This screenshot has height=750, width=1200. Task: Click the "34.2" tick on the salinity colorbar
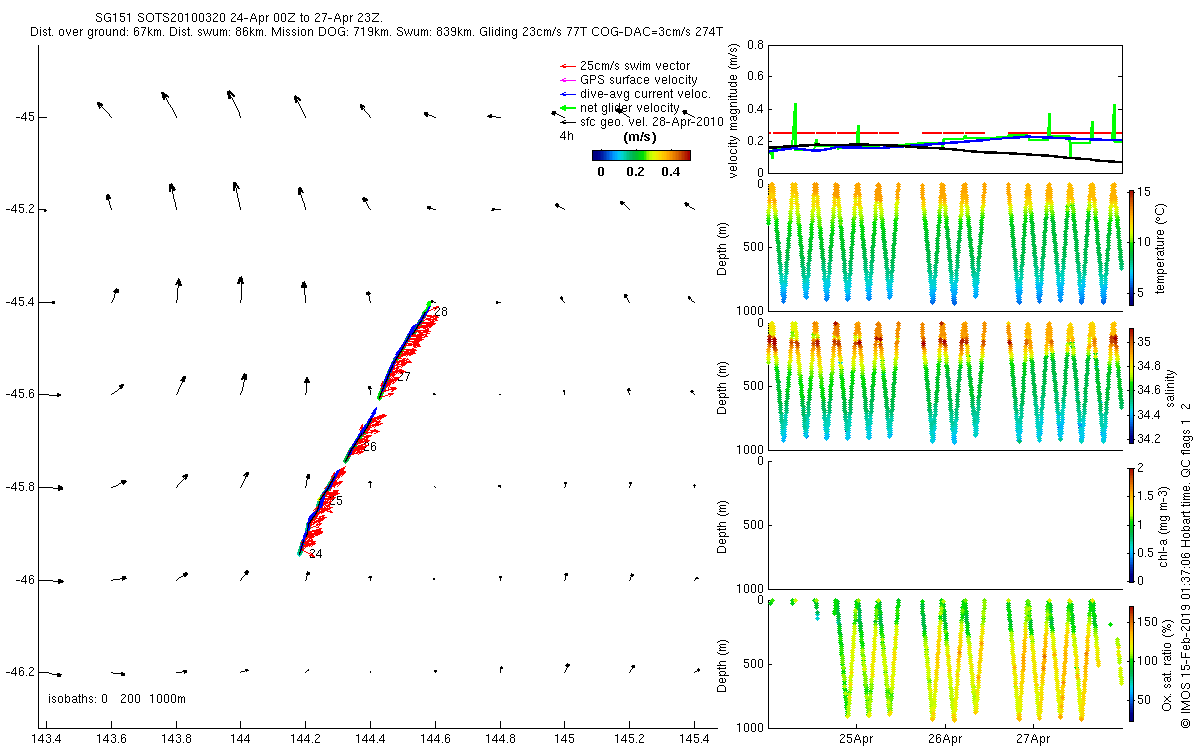(x=1151, y=439)
